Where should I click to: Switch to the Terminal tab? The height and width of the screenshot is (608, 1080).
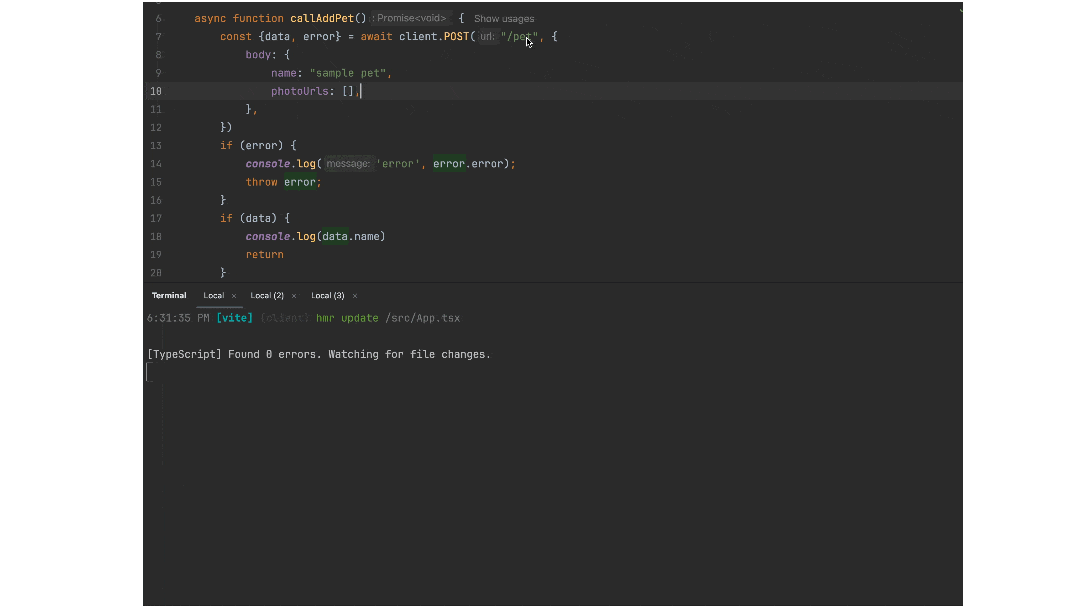coord(168,295)
